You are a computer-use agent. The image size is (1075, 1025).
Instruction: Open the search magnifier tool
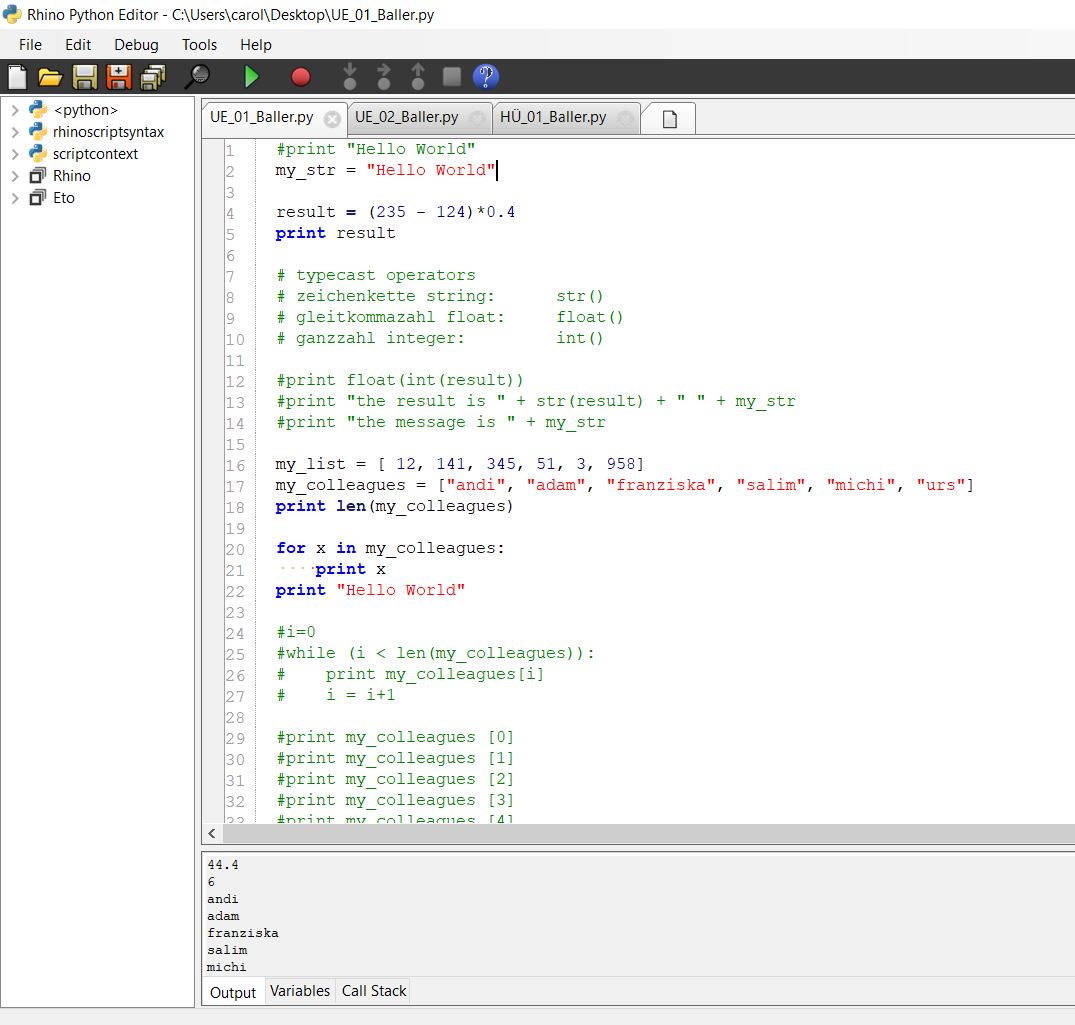coord(197,77)
